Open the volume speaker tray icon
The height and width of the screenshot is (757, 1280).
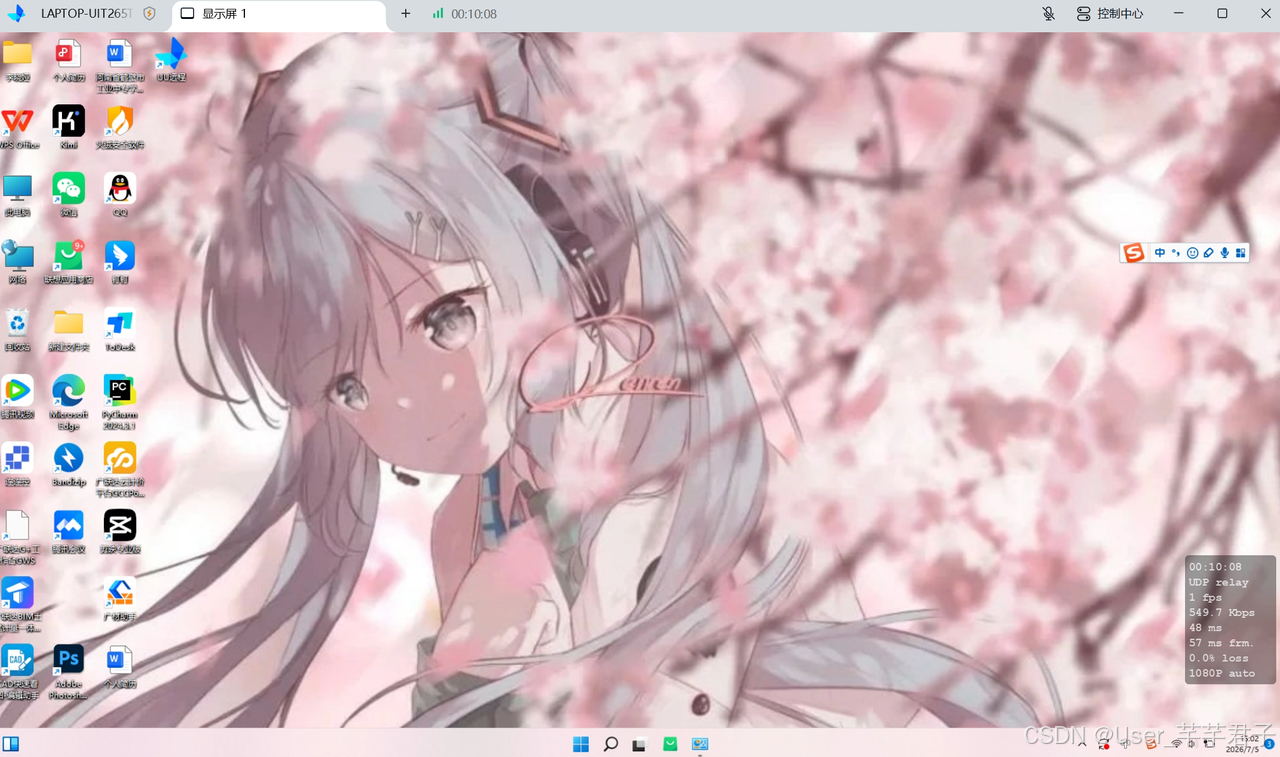pyautogui.click(x=1193, y=744)
